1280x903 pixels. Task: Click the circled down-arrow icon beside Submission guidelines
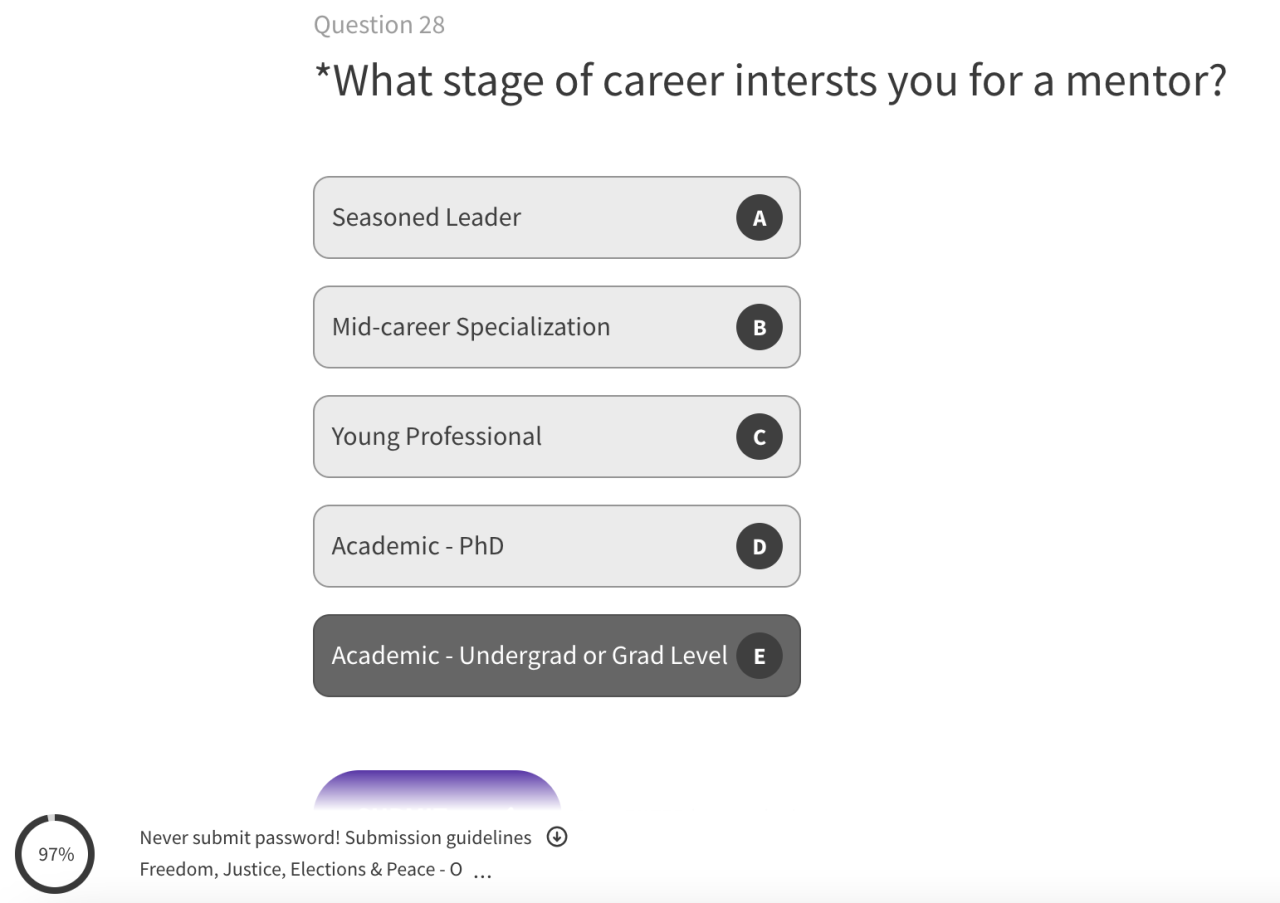[x=557, y=837]
